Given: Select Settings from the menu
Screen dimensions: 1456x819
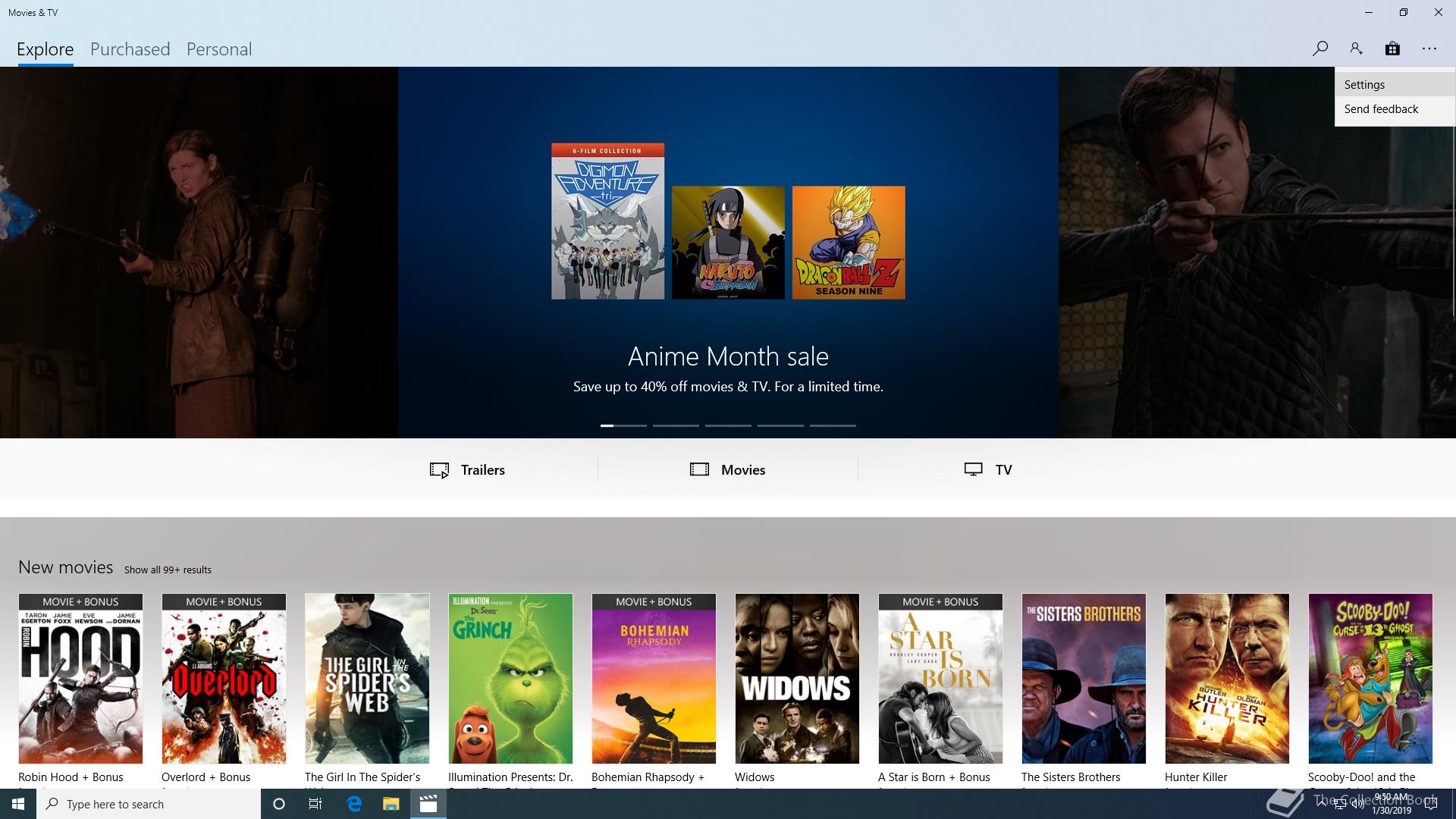Looking at the screenshot, I should 1395,85.
